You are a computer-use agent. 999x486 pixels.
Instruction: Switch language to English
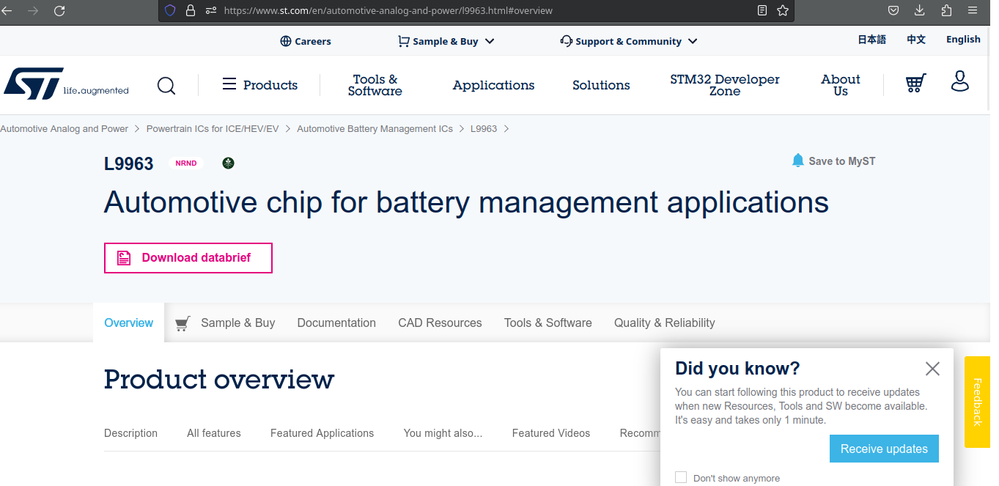(x=963, y=39)
